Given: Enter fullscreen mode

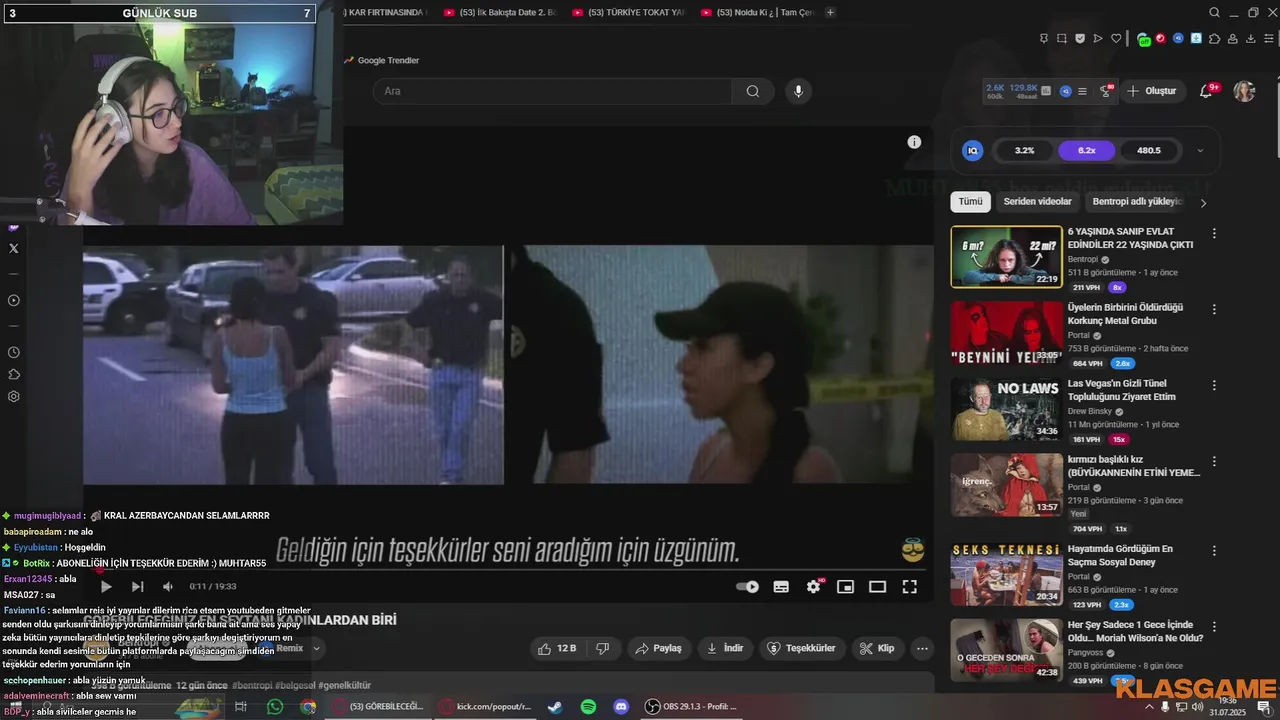Looking at the screenshot, I should point(909,587).
